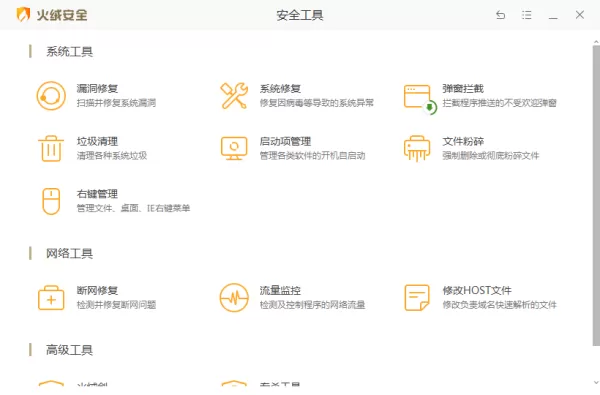Select the 断网修复 title text

[97, 291]
